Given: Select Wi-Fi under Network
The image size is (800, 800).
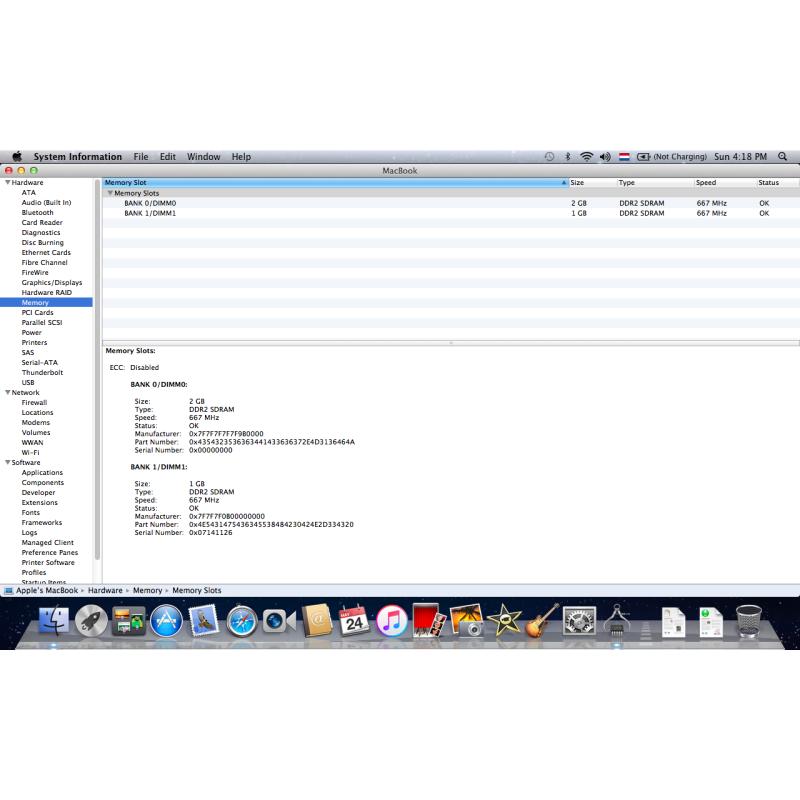Looking at the screenshot, I should (x=31, y=453).
